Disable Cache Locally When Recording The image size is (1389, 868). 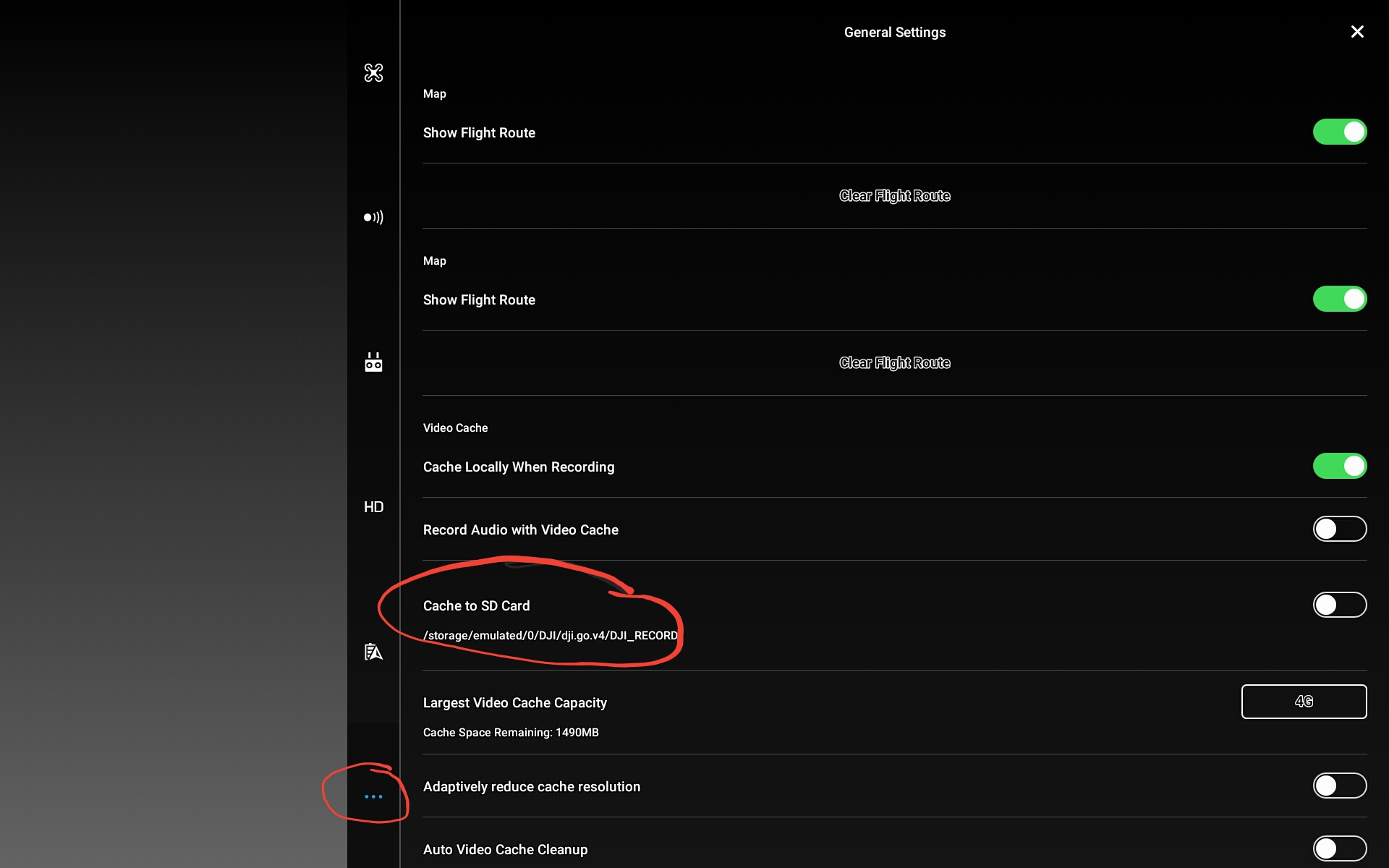point(1340,466)
